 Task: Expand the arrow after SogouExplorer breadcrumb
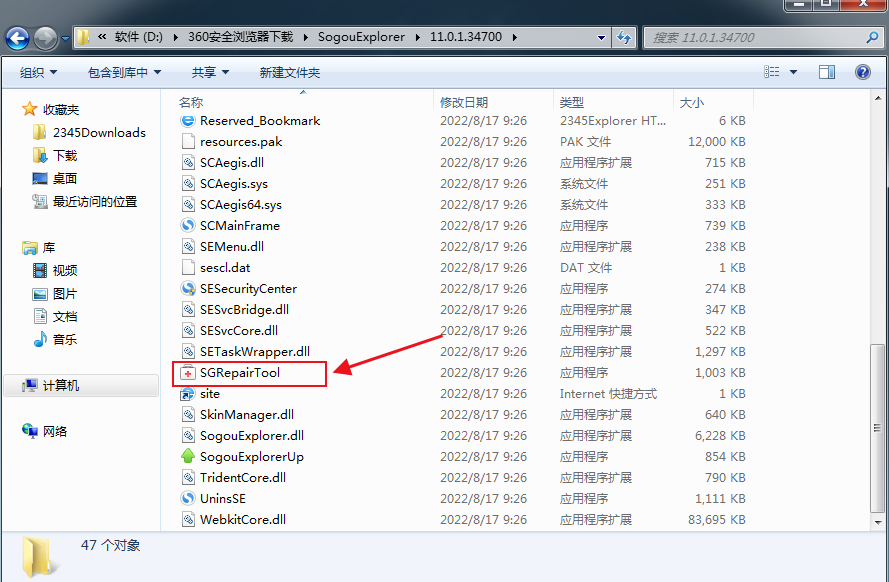(418, 37)
